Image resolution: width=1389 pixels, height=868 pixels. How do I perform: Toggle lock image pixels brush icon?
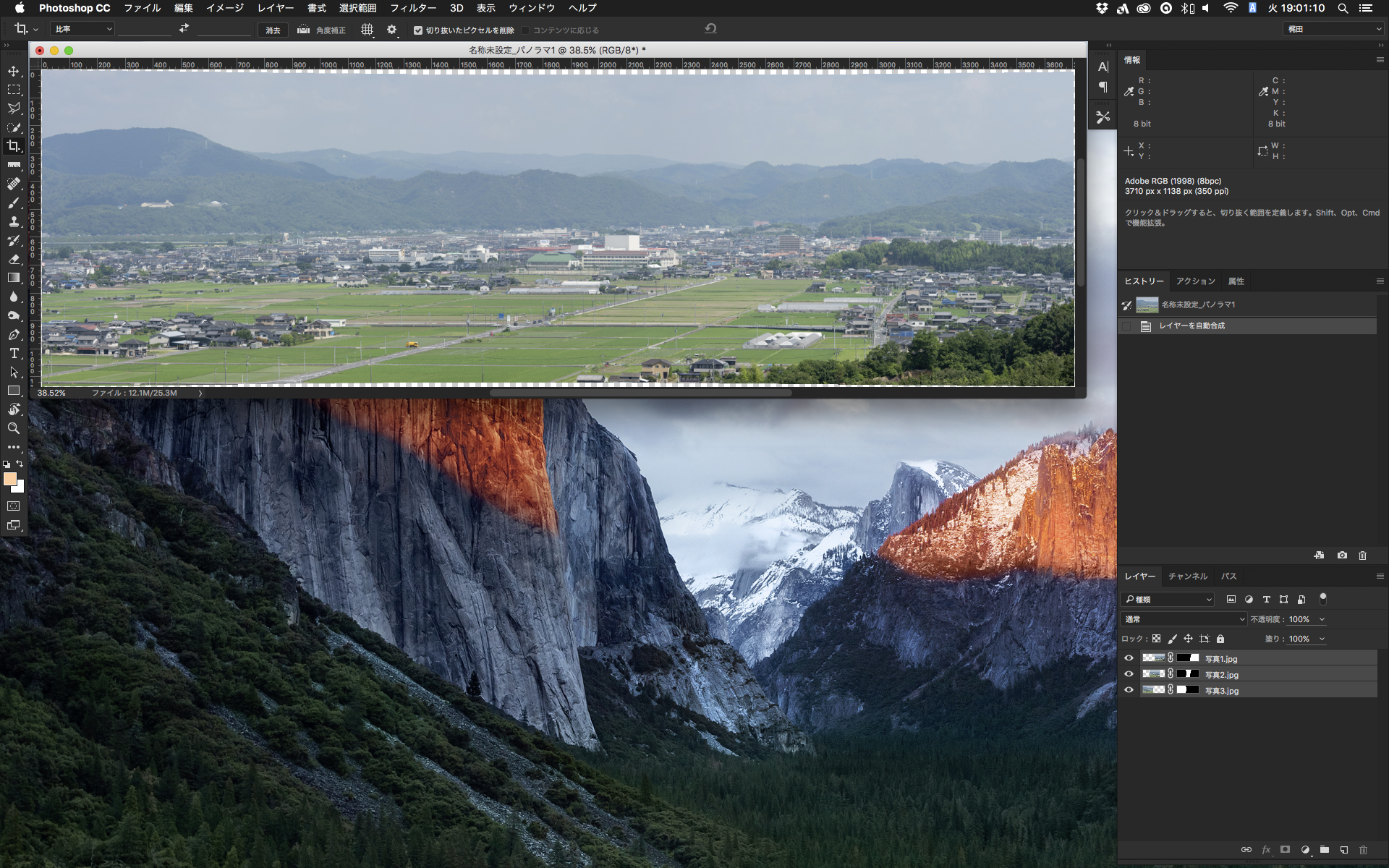(1172, 639)
